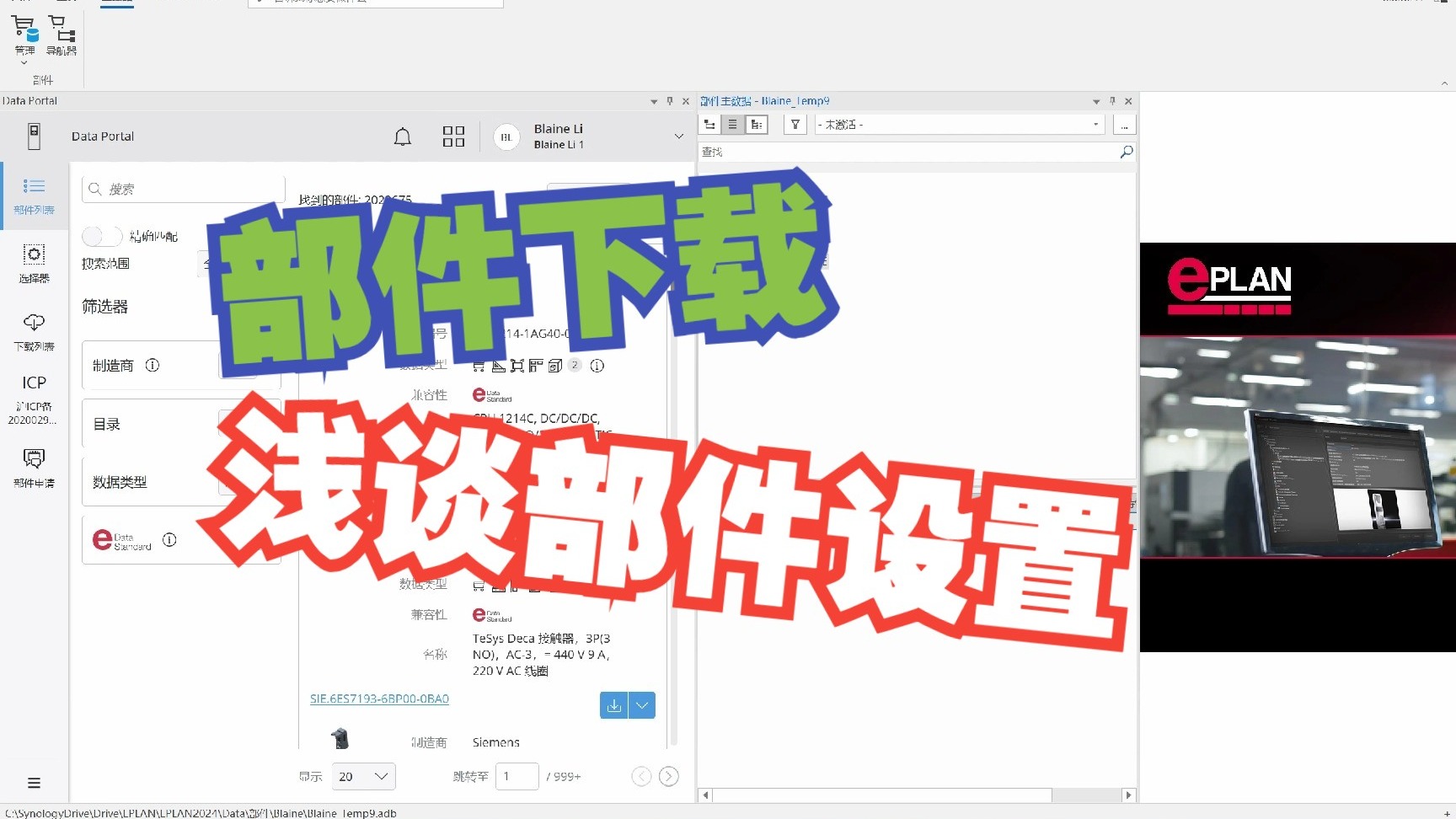
Task: Click the right arrow of horizontal scrollbar
Action: pyautogui.click(x=1128, y=795)
